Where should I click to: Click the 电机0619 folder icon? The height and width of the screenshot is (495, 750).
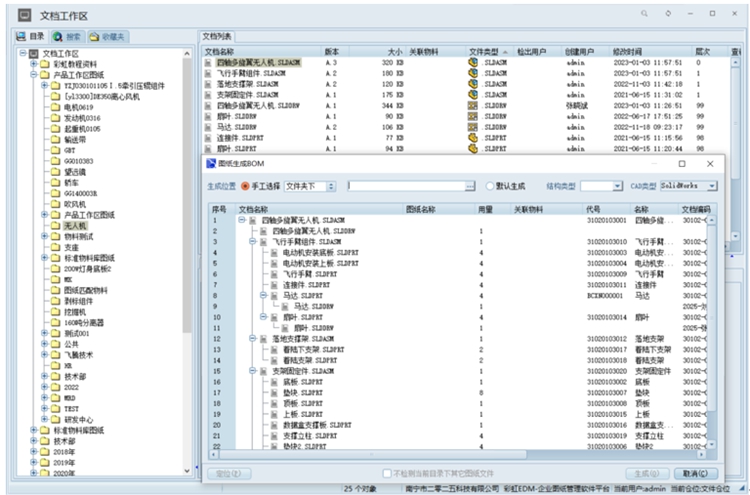coord(56,107)
